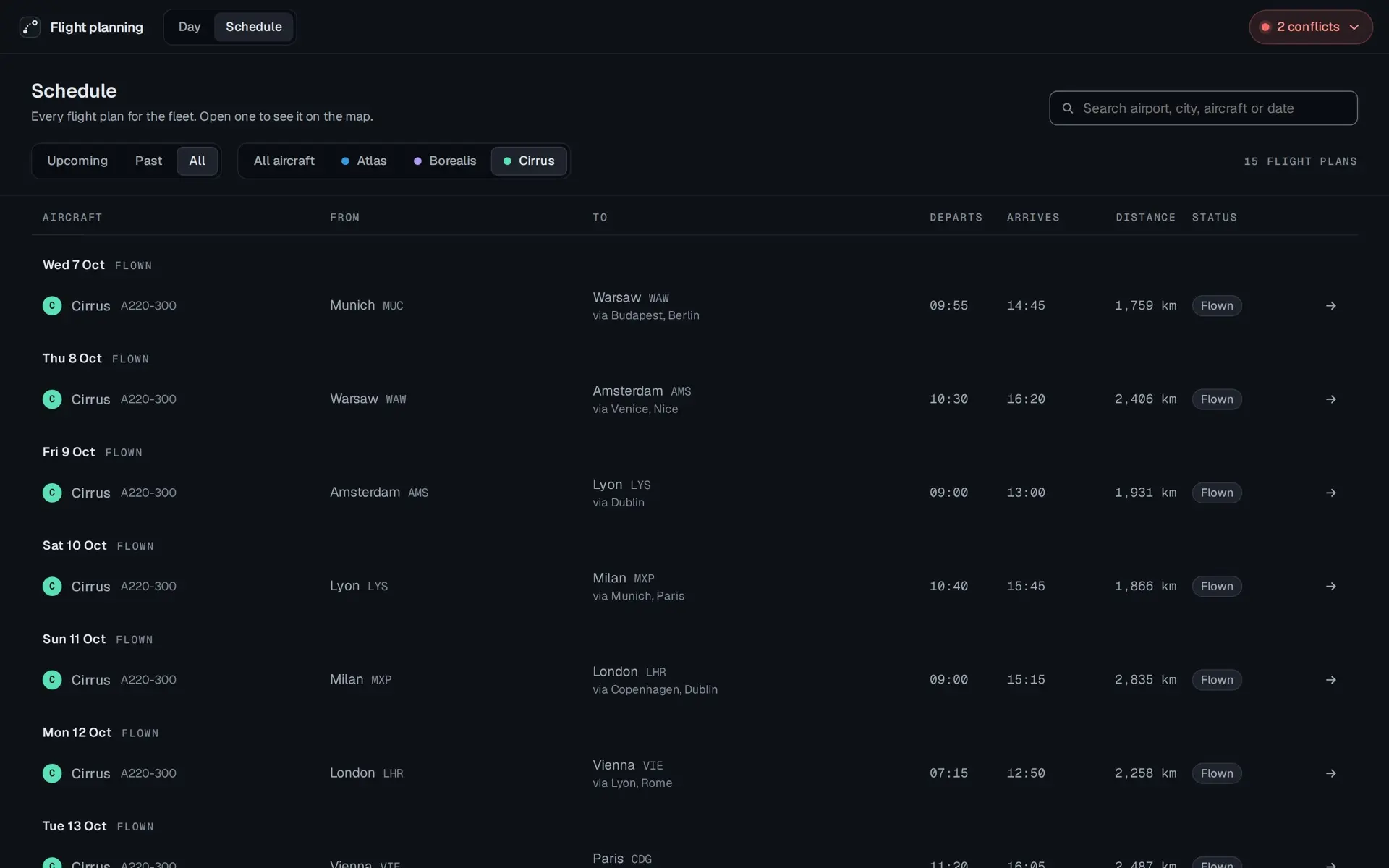The height and width of the screenshot is (868, 1389).
Task: Click the Amsterdam AMS origin cell
Action: point(379,493)
